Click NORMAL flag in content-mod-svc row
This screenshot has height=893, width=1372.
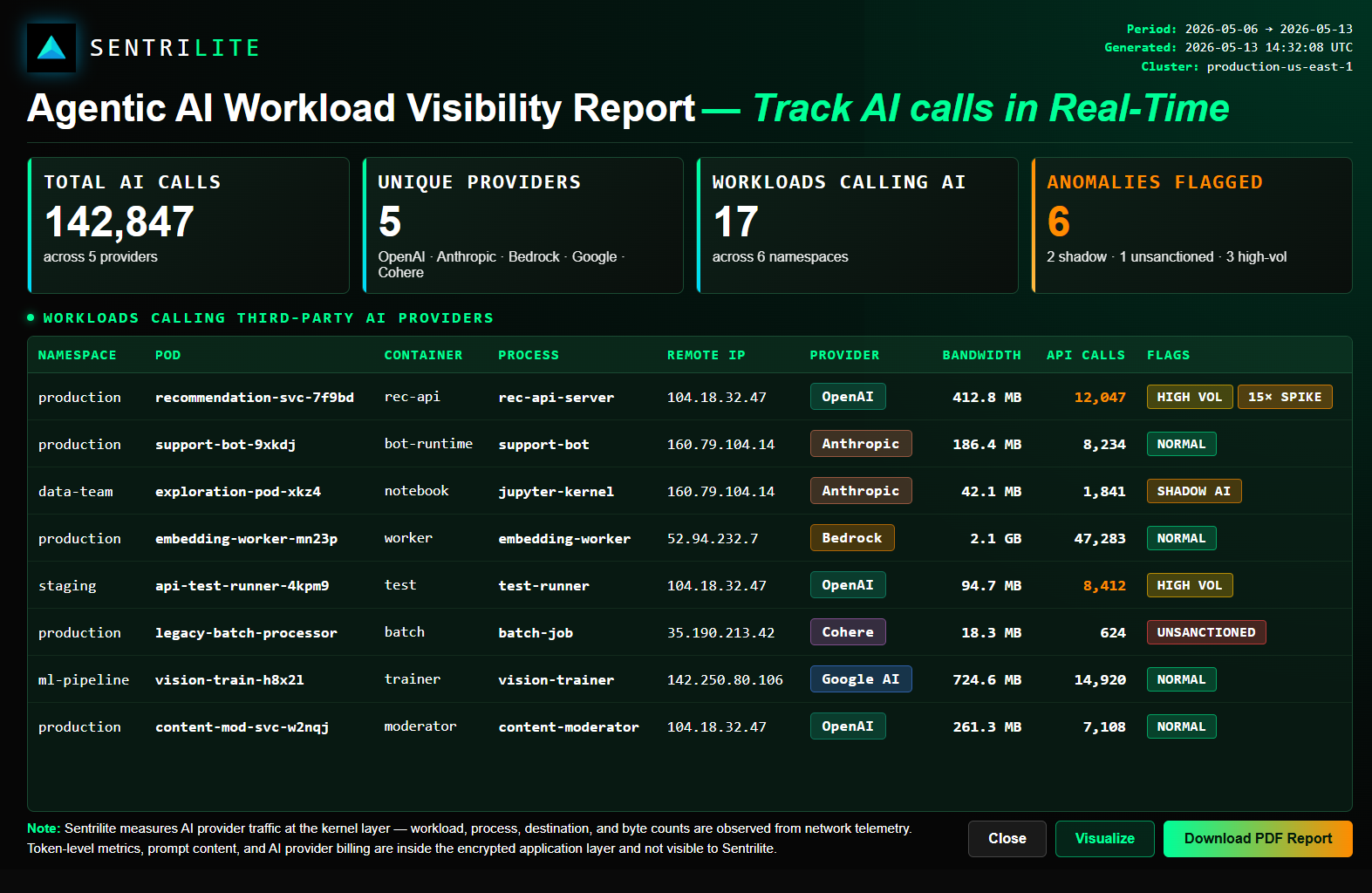coord(1181,726)
